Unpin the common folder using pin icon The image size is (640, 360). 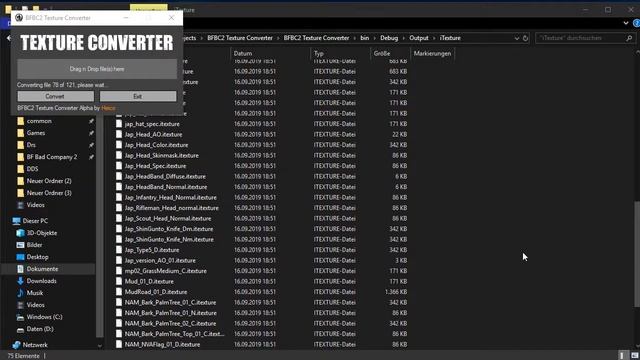(x=91, y=121)
